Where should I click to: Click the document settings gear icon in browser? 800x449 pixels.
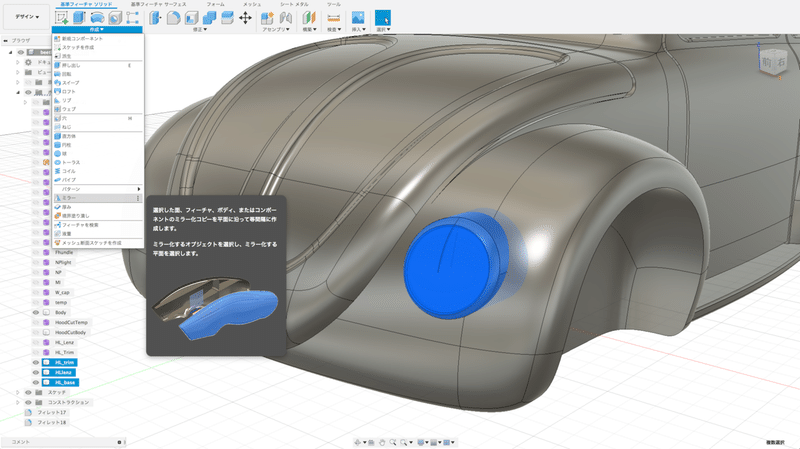[29, 62]
